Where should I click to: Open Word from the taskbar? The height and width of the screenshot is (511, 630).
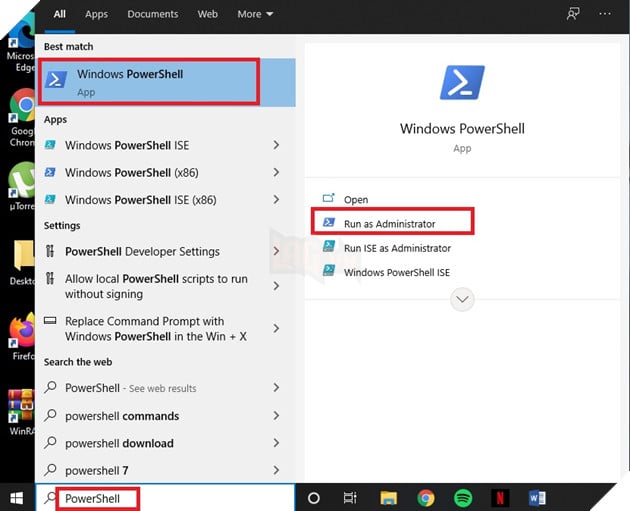[x=537, y=498]
